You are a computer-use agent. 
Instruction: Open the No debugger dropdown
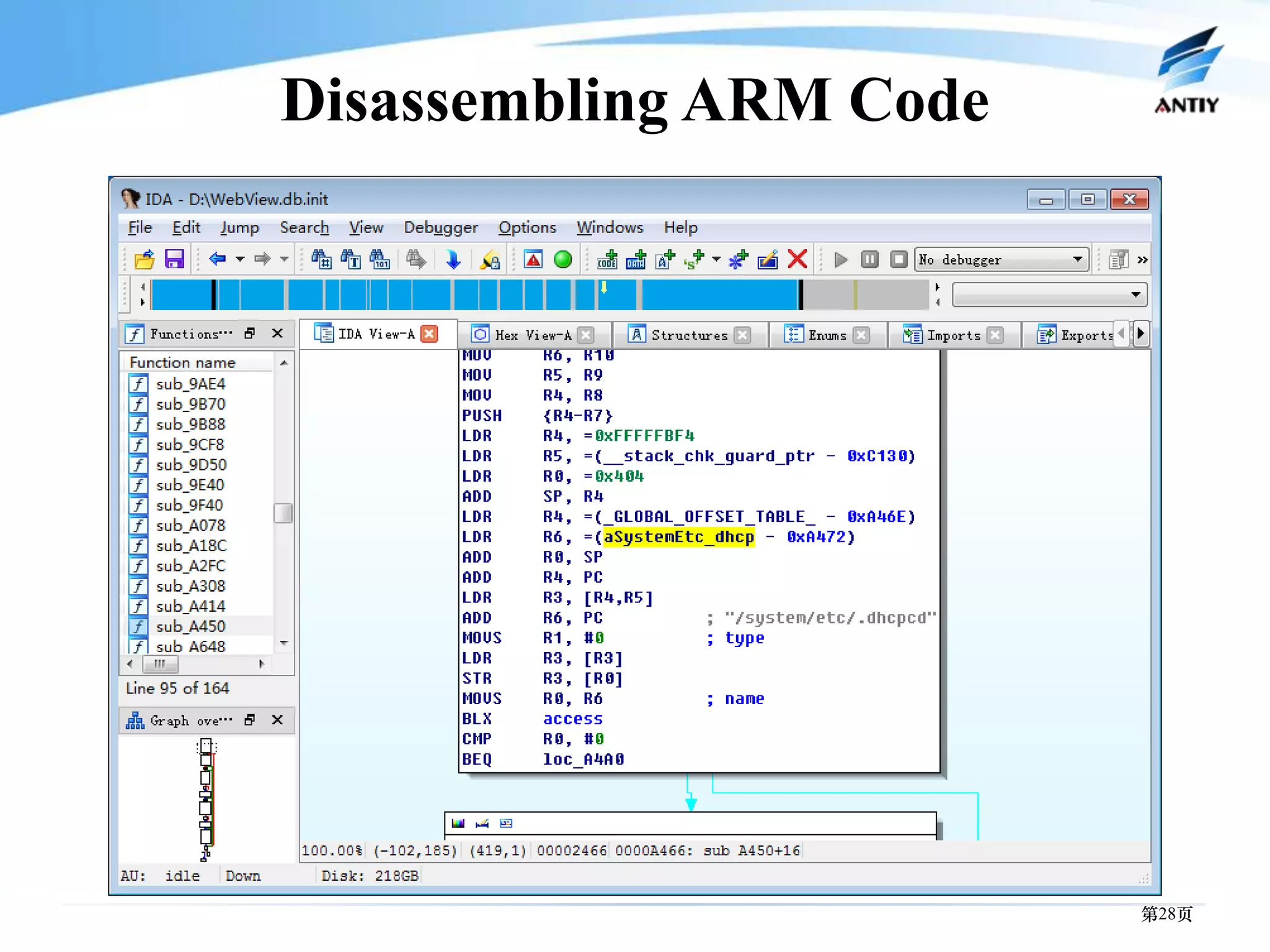[x=1002, y=260]
